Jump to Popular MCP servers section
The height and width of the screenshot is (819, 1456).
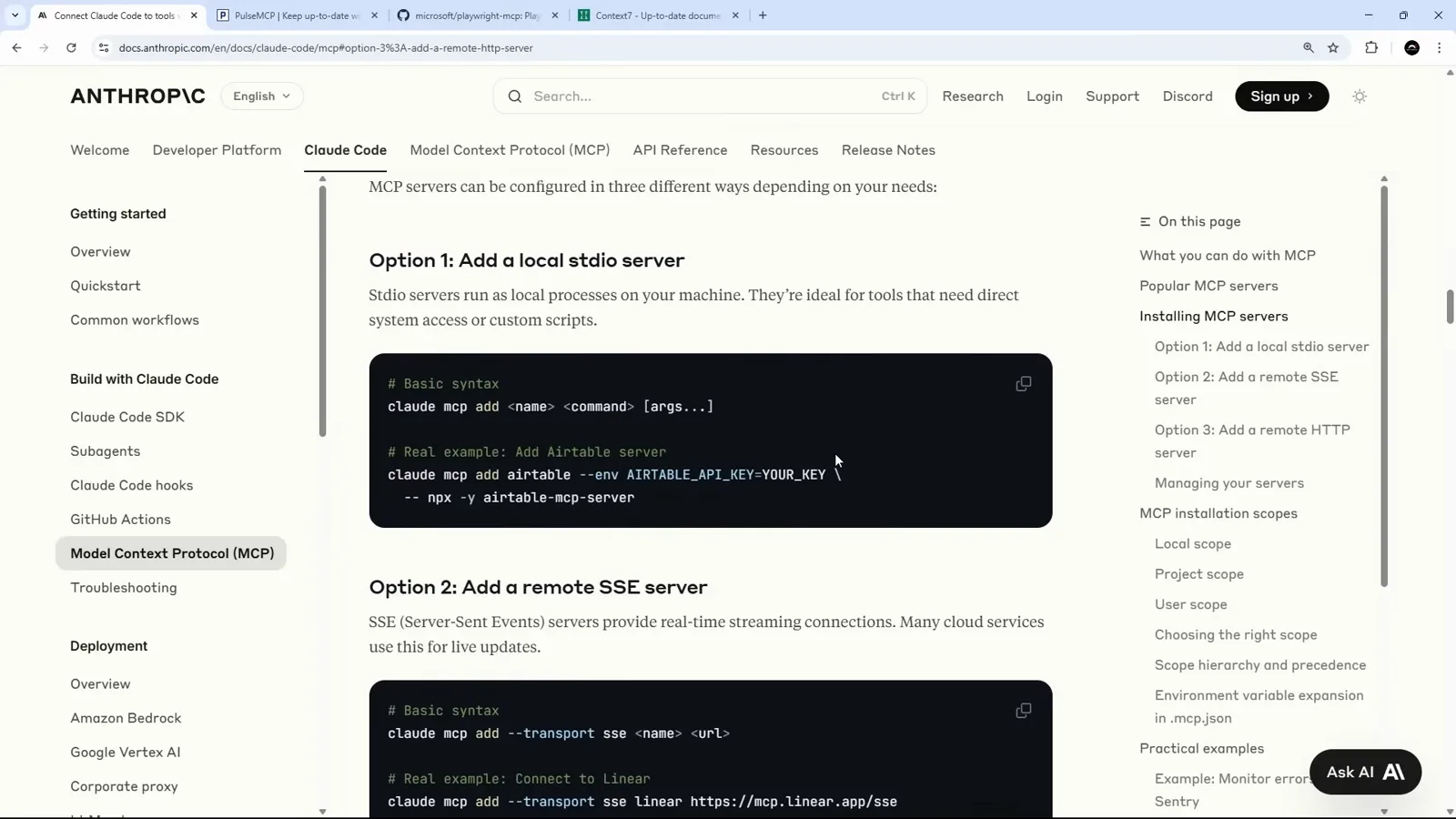point(1208,286)
